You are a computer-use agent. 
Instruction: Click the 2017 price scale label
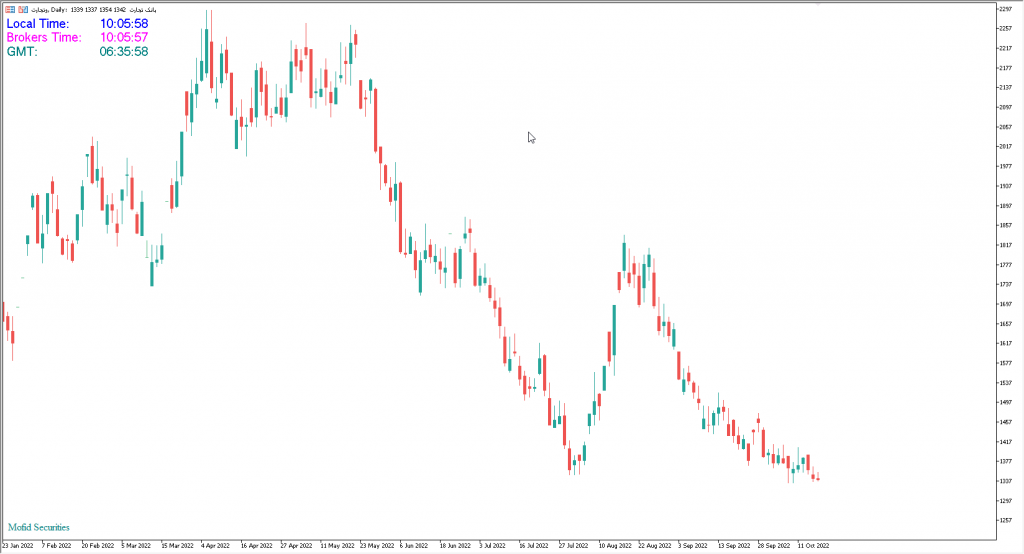pos(1005,146)
